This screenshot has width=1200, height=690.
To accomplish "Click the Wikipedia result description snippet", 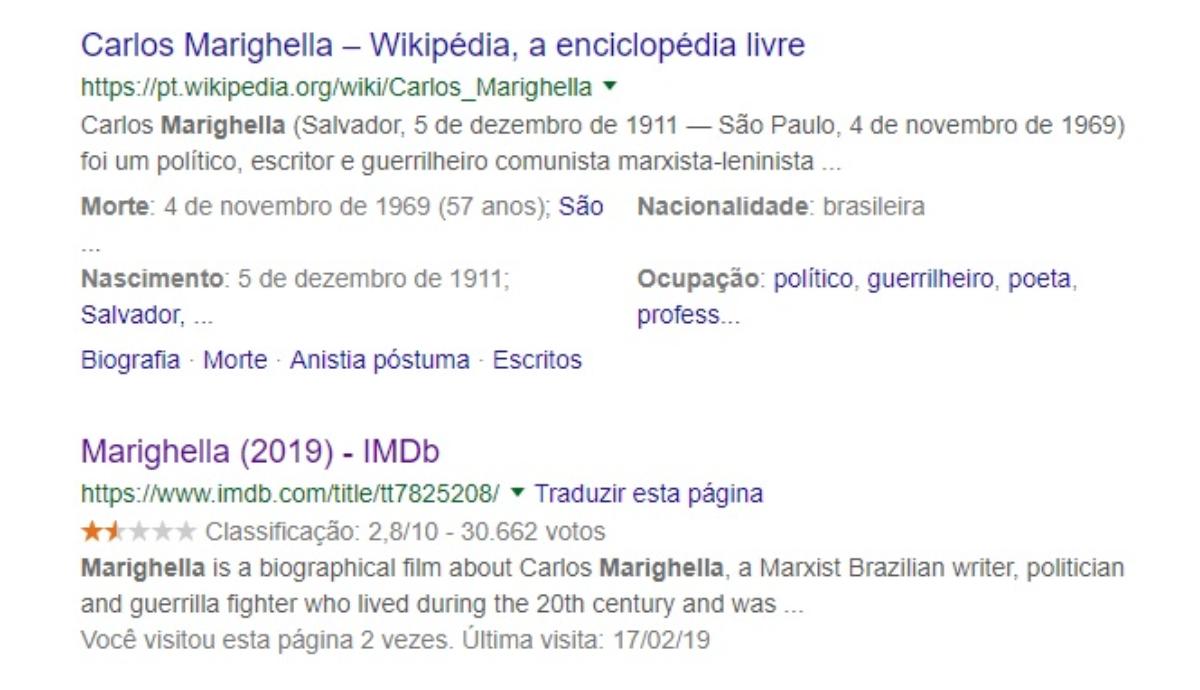I will coord(600,144).
